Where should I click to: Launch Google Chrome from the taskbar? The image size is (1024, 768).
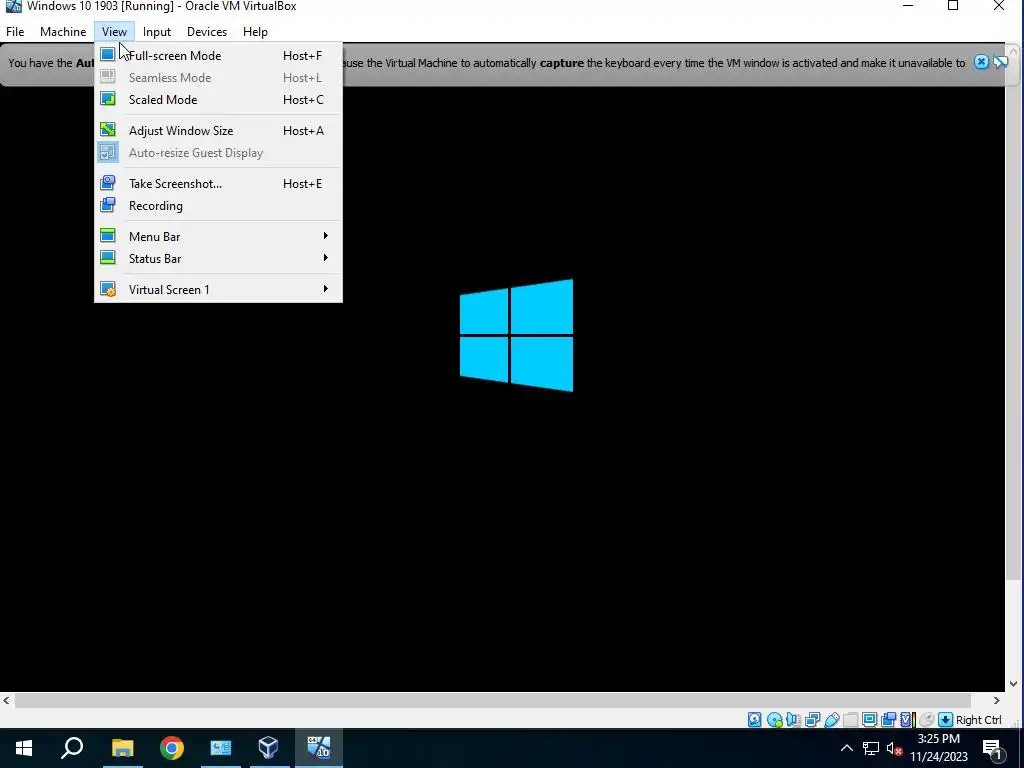[172, 748]
